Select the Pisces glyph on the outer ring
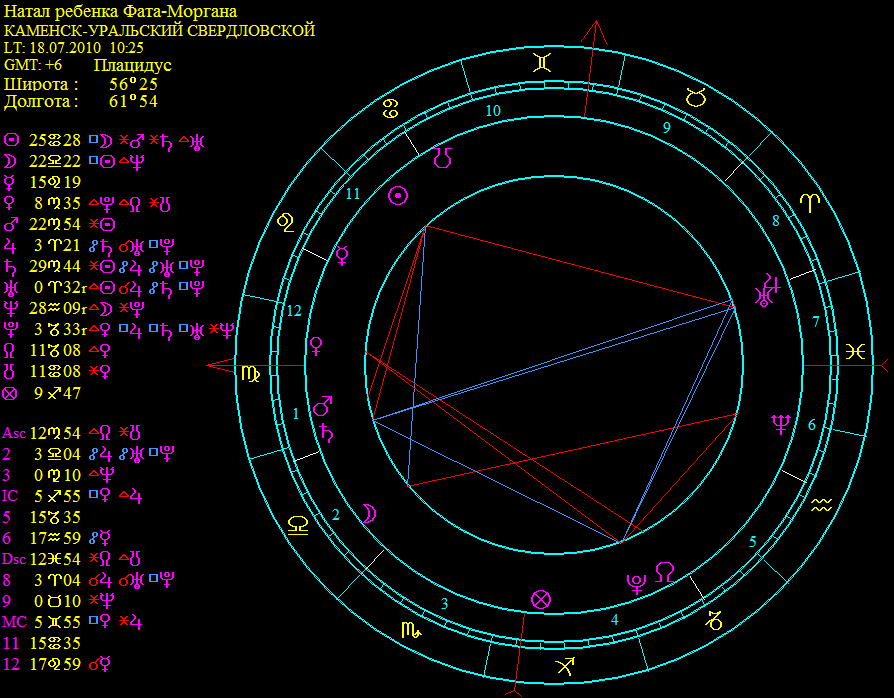The width and height of the screenshot is (894, 698). (x=855, y=351)
